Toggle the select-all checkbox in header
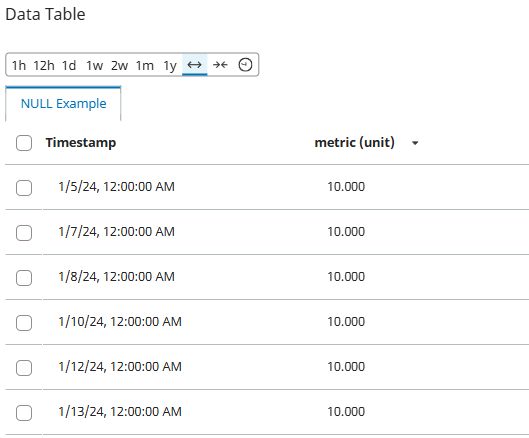This screenshot has height=438, width=529. pyautogui.click(x=24, y=143)
